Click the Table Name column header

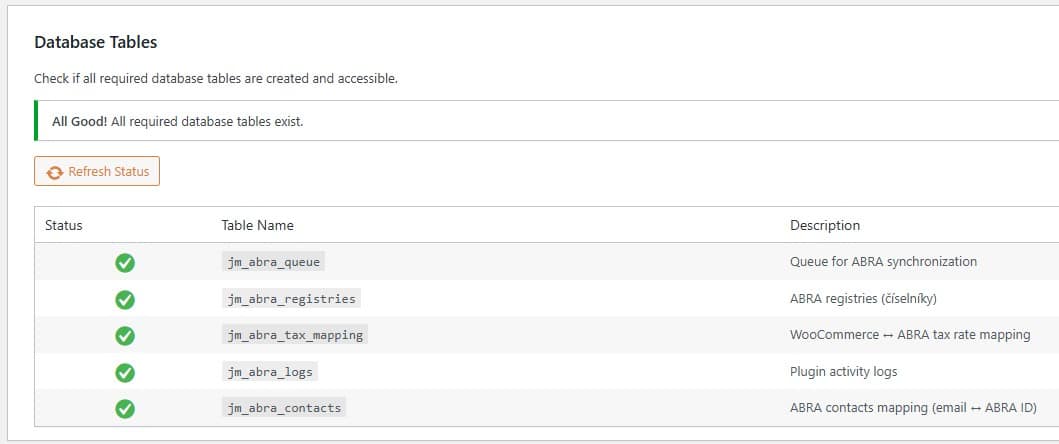[257, 226]
